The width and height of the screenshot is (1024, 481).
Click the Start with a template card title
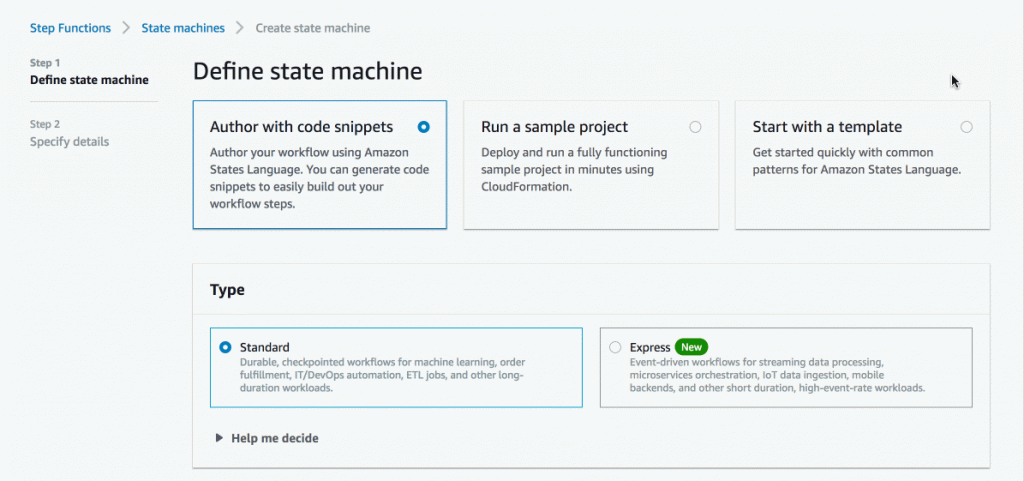827,127
